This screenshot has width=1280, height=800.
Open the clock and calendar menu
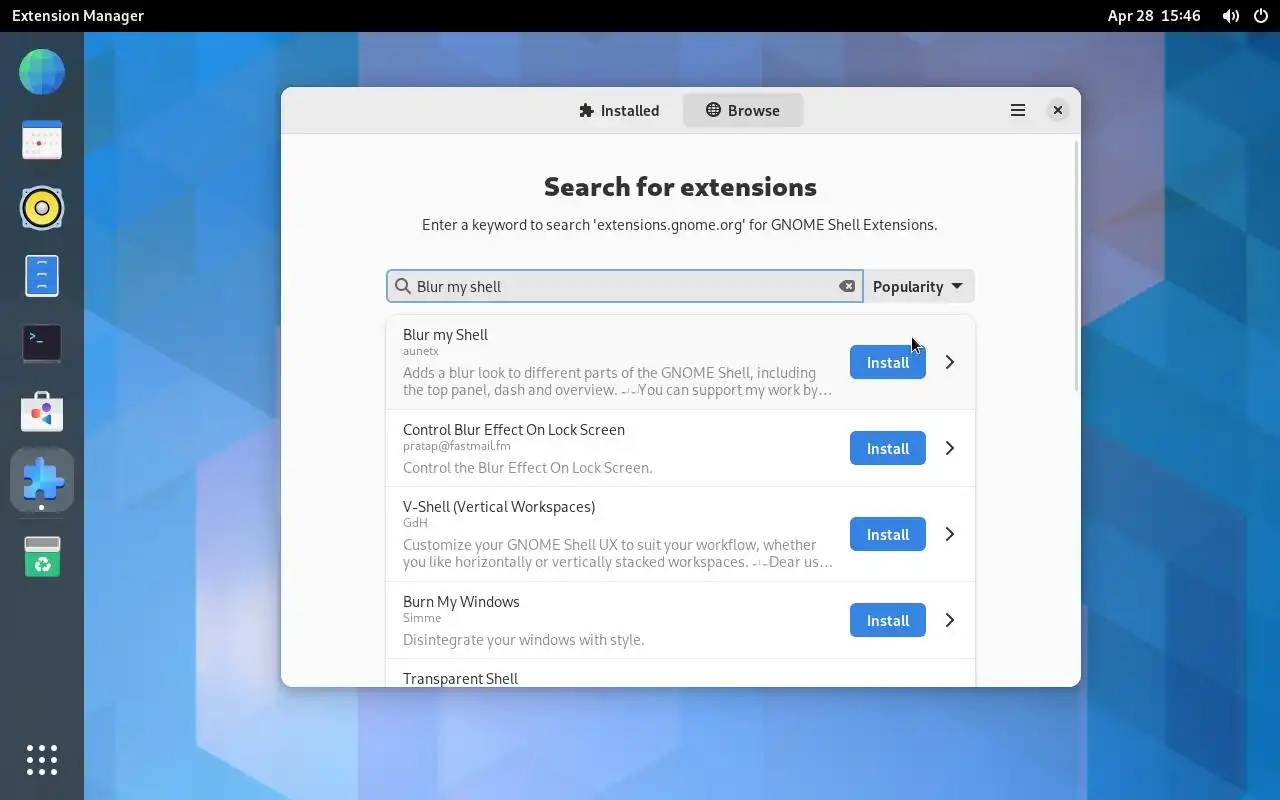click(1154, 16)
